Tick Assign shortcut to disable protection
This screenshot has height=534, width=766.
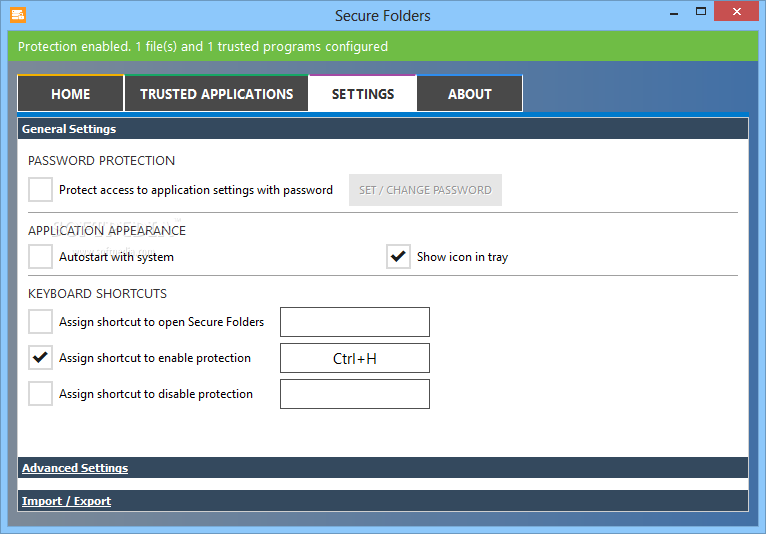click(41, 394)
